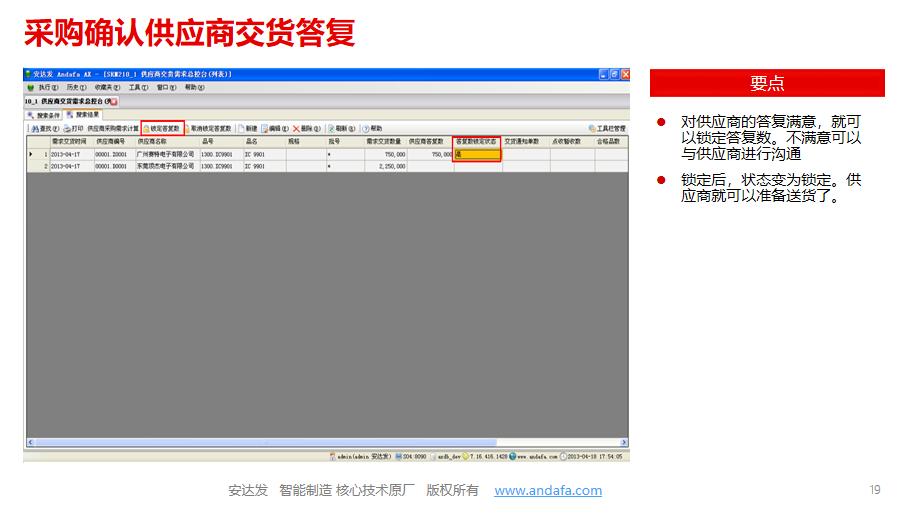Screen dimensions: 907x509
Task: Click the 查找 (Find) binoculars icon
Action: pyautogui.click(x=34, y=129)
